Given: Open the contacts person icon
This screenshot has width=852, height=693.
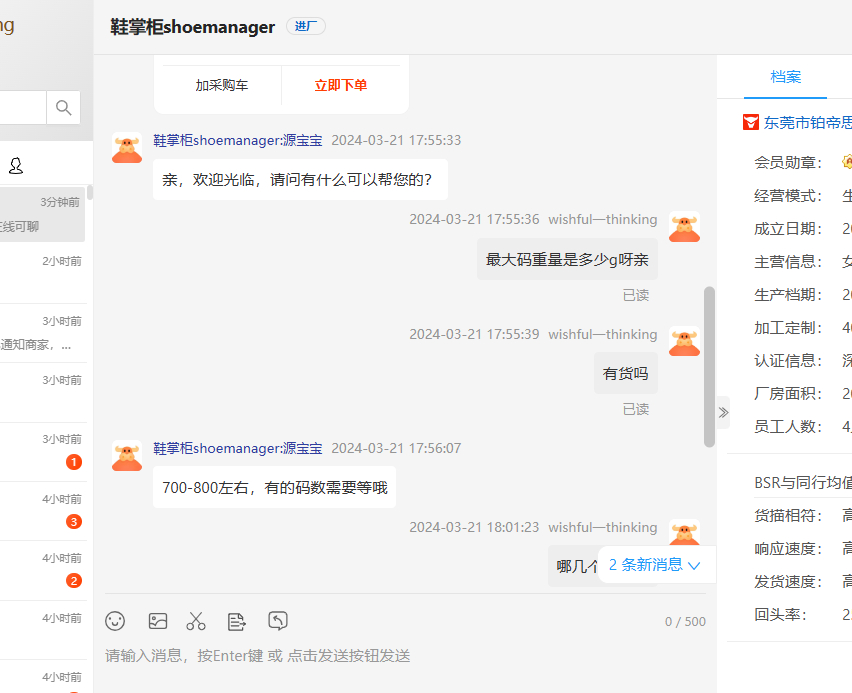Looking at the screenshot, I should 16,166.
